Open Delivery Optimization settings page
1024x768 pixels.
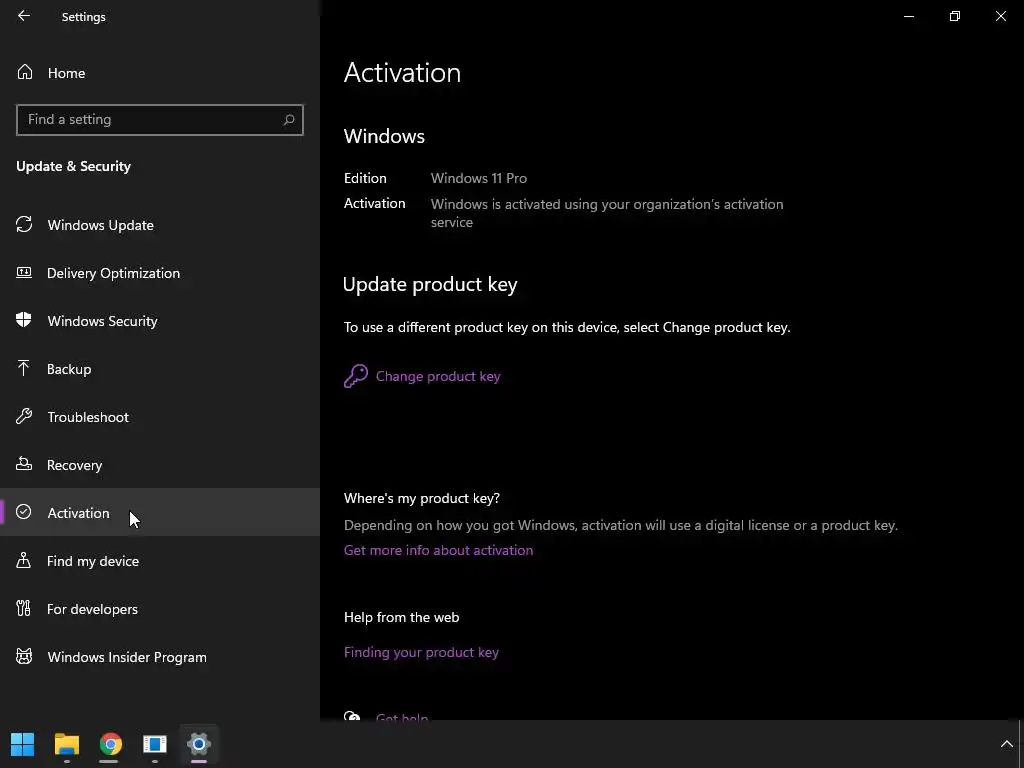point(160,273)
